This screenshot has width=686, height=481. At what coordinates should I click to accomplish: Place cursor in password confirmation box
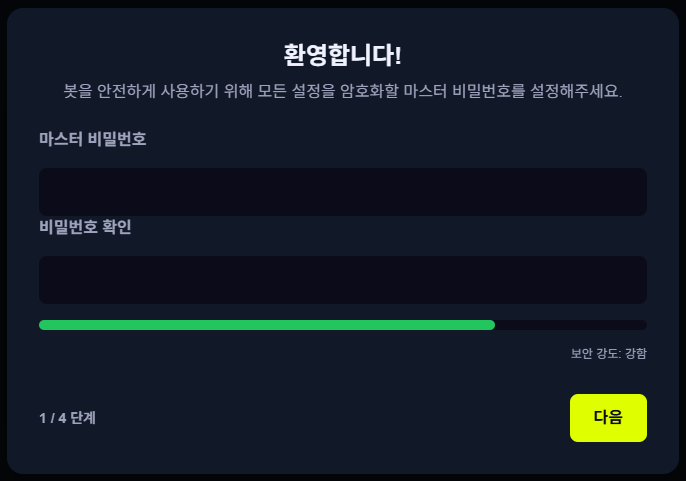[x=342, y=280]
